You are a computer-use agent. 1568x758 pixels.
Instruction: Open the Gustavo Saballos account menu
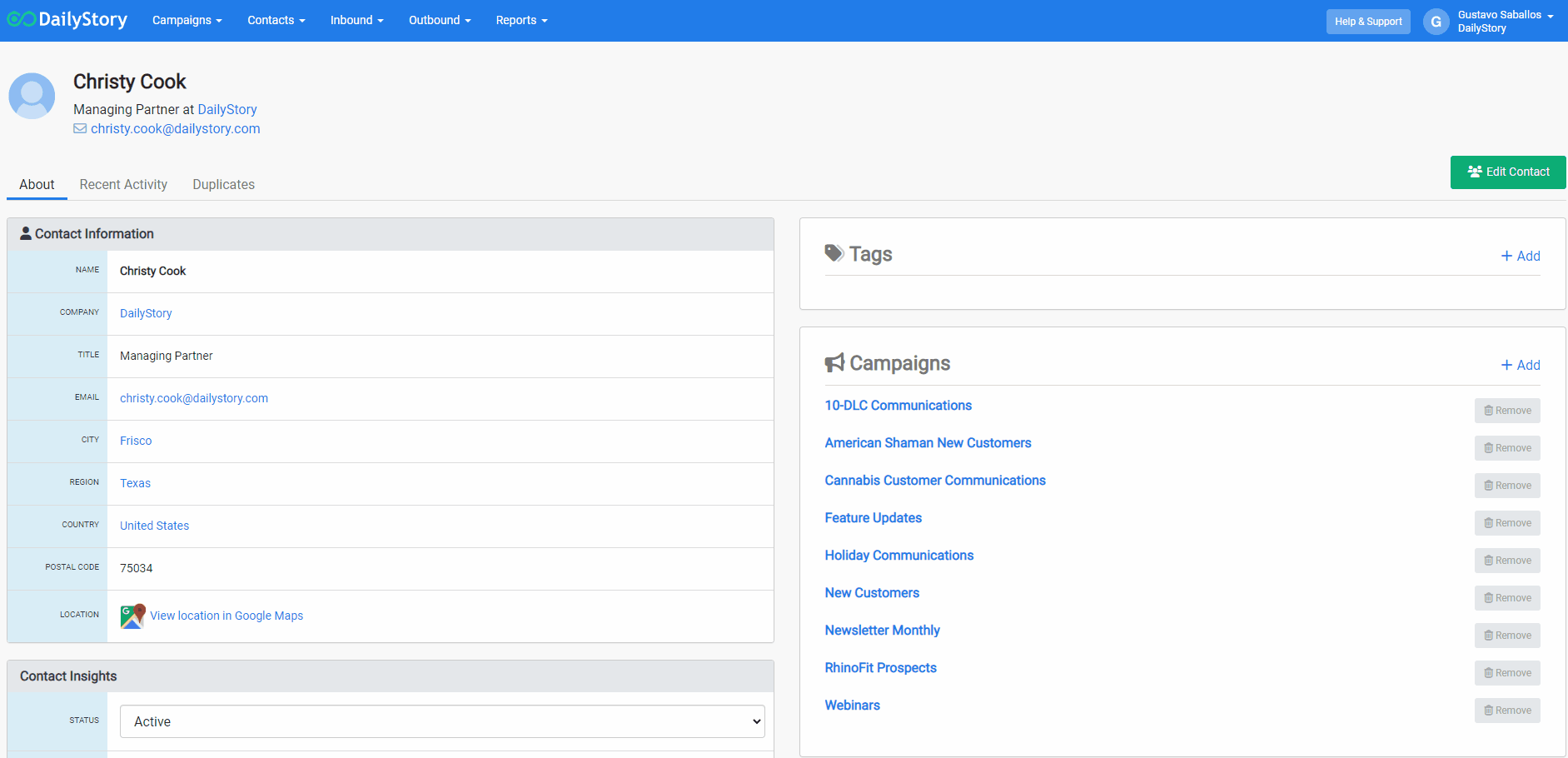click(x=1506, y=22)
